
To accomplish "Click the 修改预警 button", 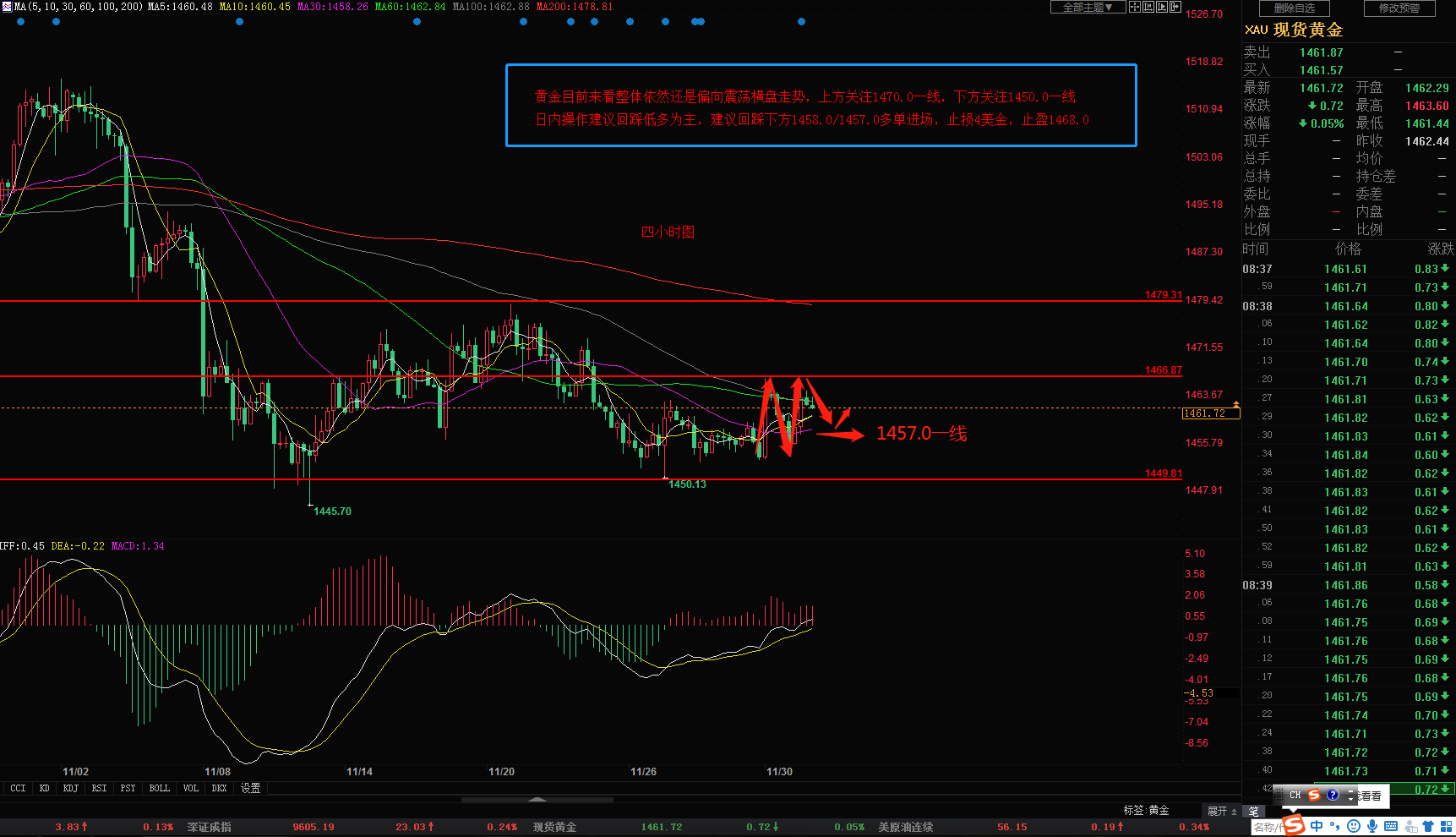I will click(1399, 8).
